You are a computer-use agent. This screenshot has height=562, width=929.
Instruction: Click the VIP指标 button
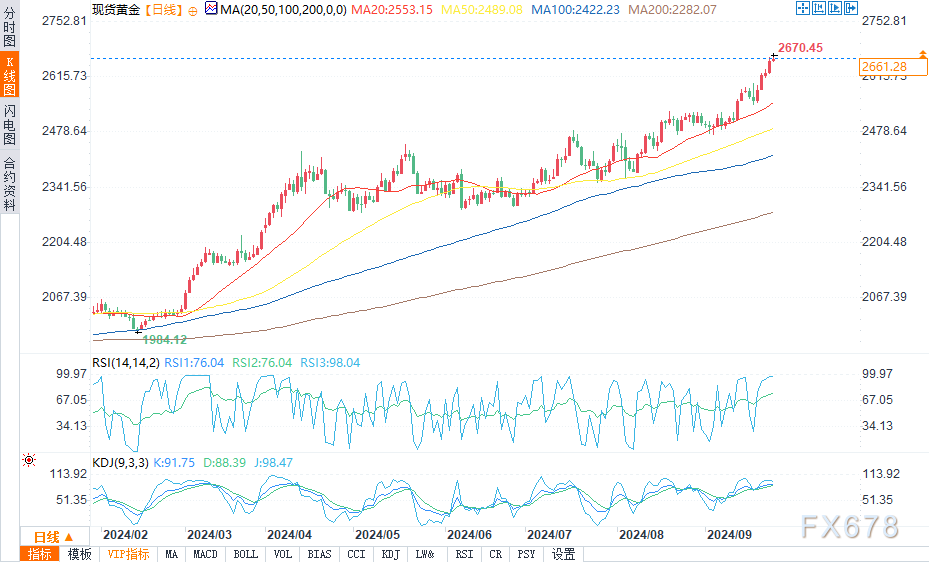click(x=128, y=554)
